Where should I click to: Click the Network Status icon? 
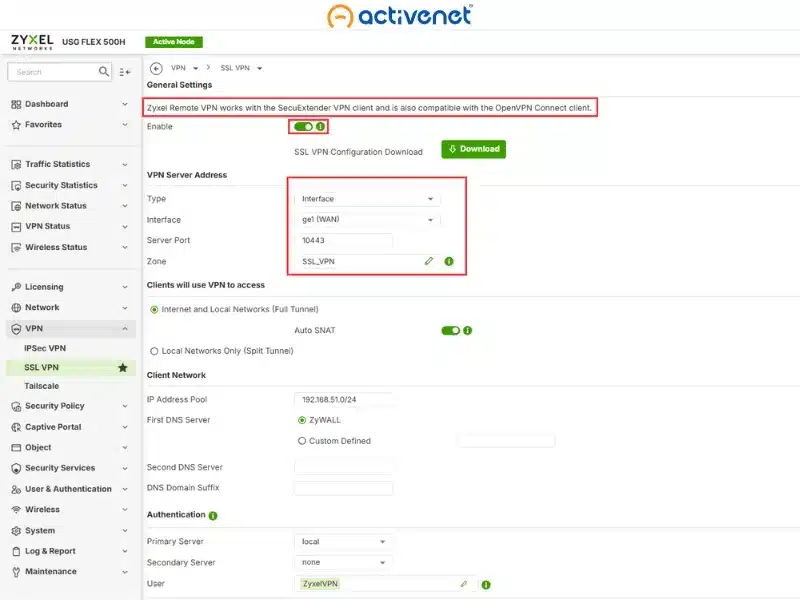tap(16, 206)
